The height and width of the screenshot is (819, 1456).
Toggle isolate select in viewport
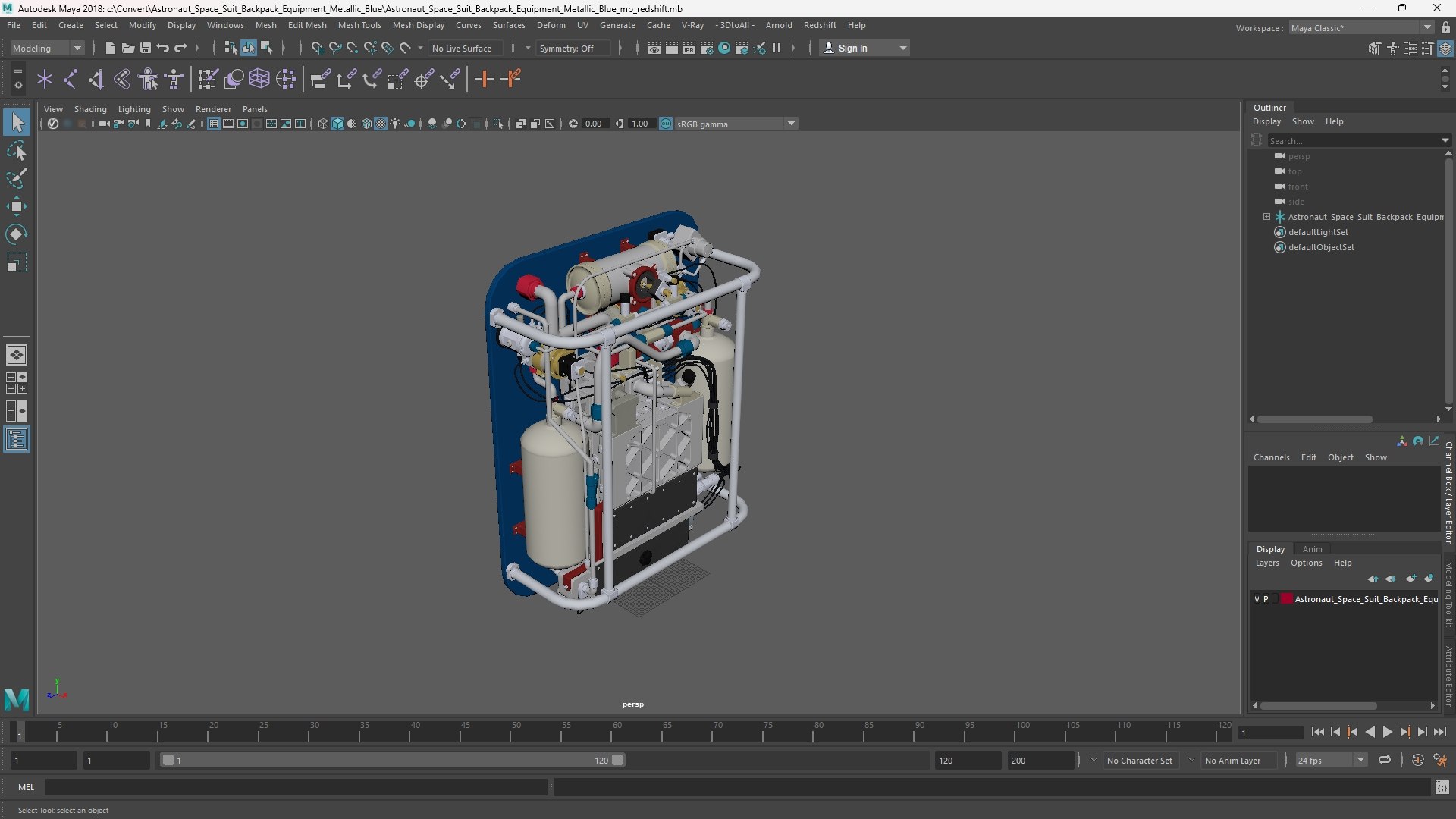point(498,124)
